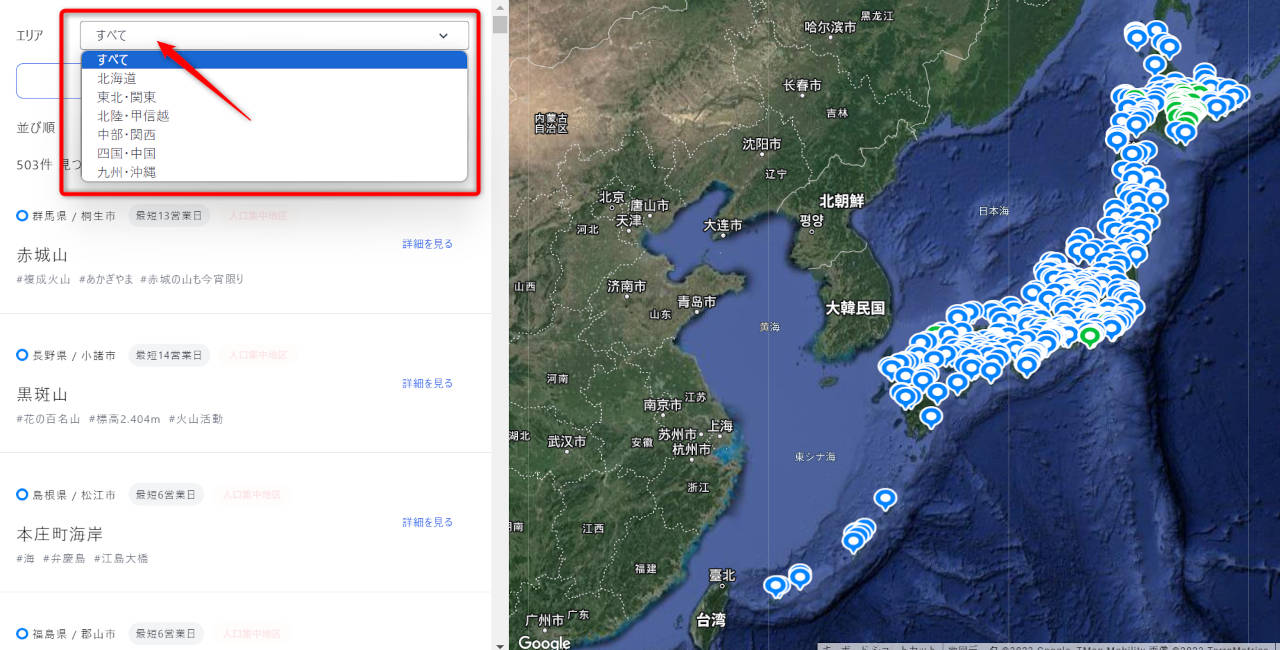Choose 九州・沖縄 from the dropdown
Screen dimensions: 1280x650
[127, 172]
